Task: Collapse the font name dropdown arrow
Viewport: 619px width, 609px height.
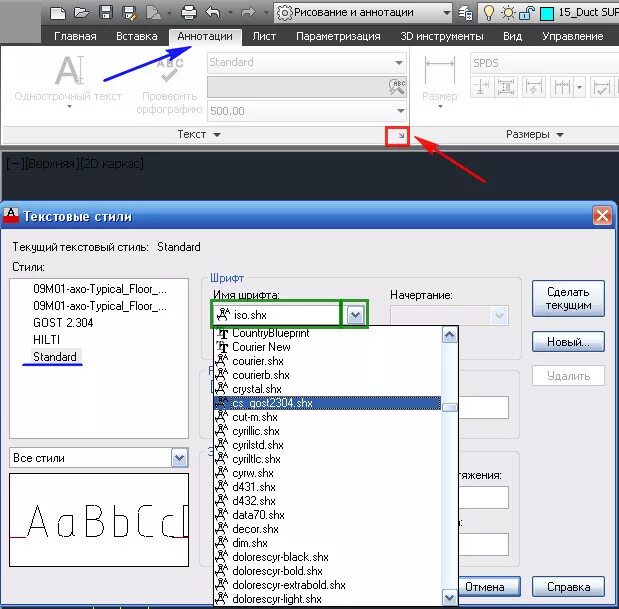Action: (x=355, y=315)
